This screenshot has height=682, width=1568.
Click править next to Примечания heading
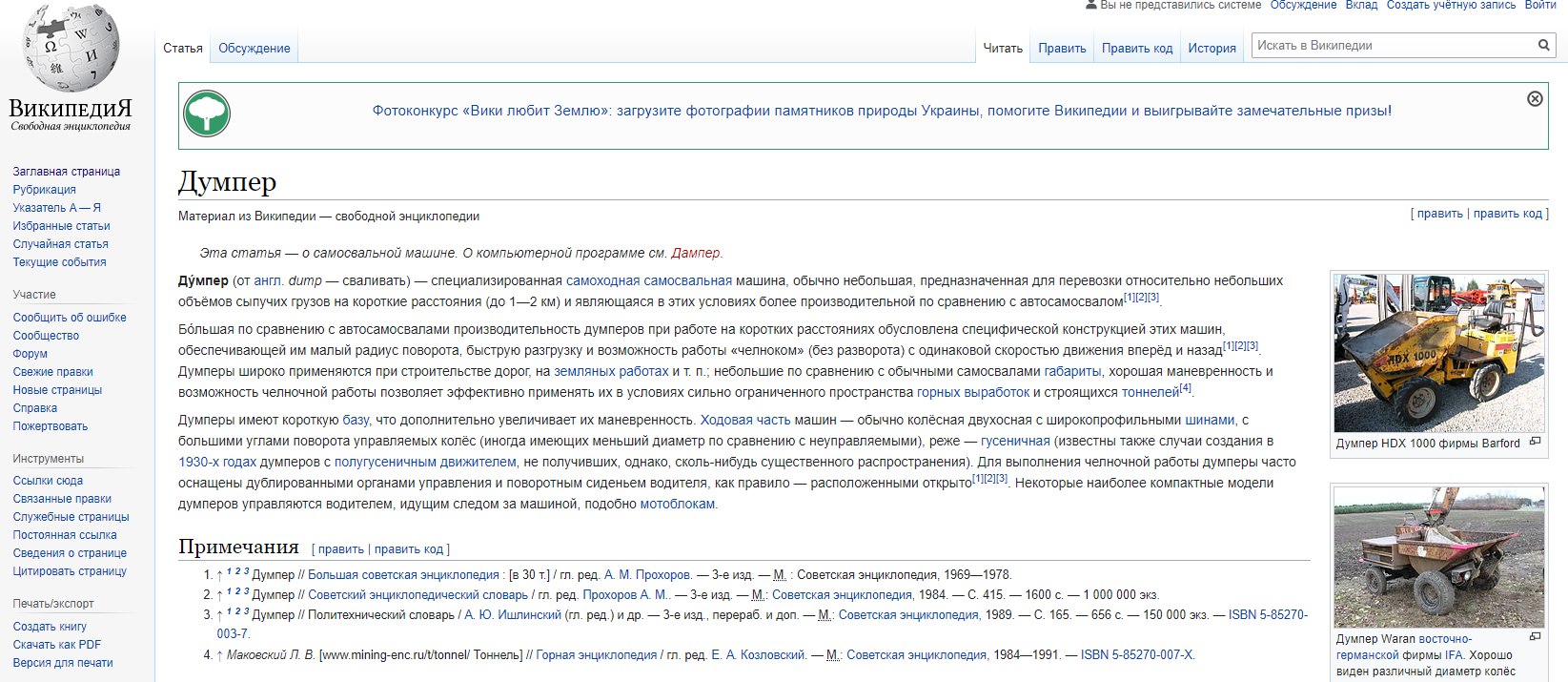point(340,549)
